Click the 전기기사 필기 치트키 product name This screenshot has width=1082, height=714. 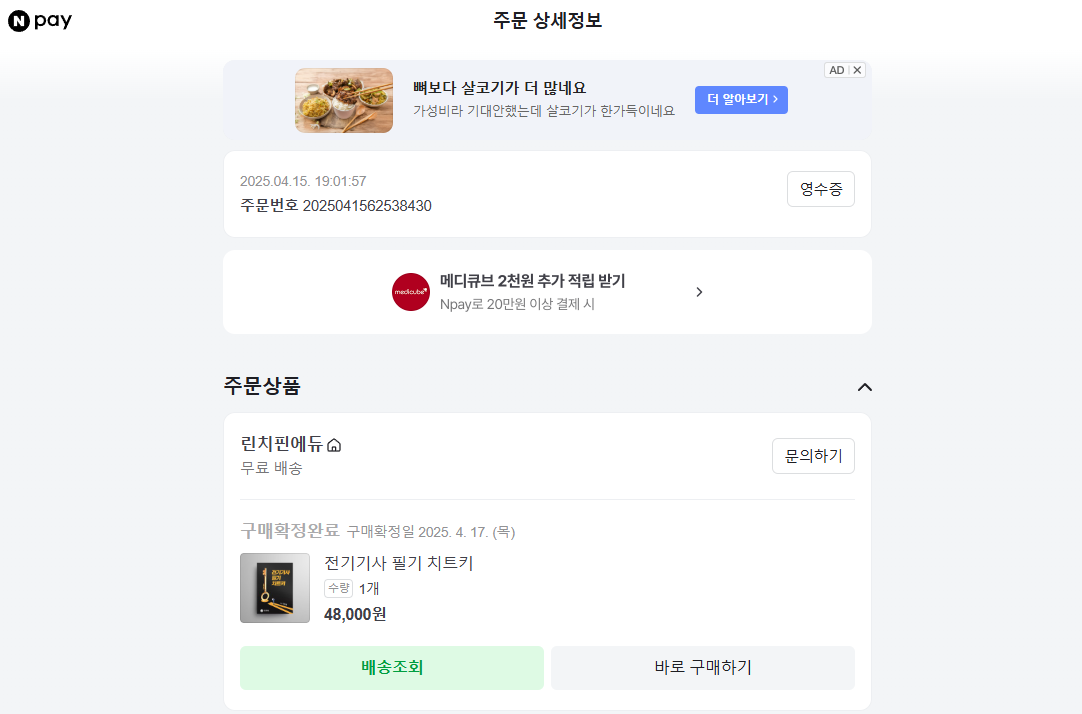click(x=398, y=563)
